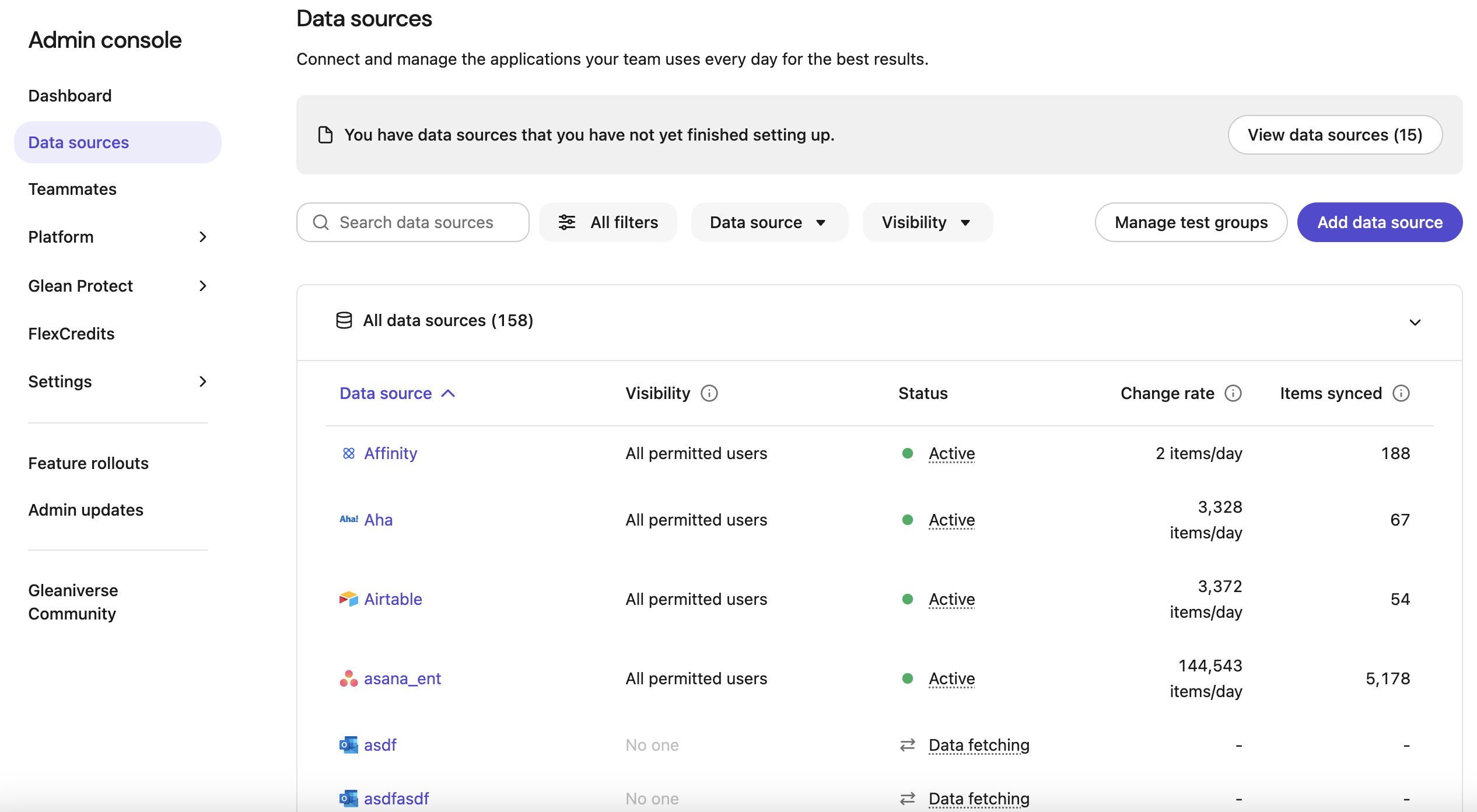Screen dimensions: 1477x812
Task: Click the database icon beside All data sources
Action: coord(344,320)
